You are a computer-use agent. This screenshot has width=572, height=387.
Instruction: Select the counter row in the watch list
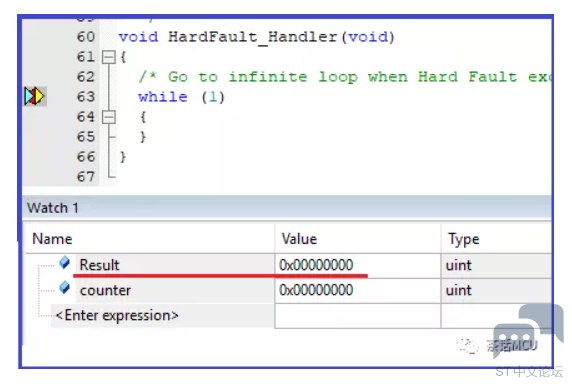point(288,291)
